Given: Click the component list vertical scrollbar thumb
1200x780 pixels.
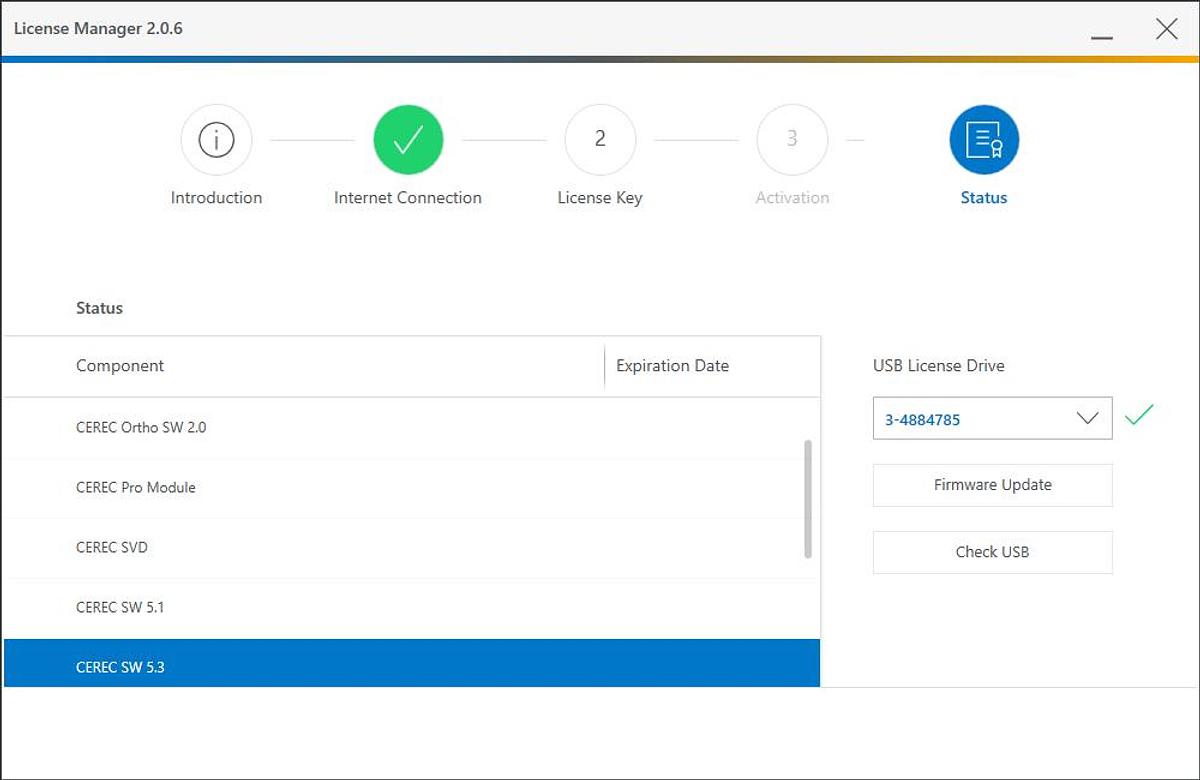Looking at the screenshot, I should tap(808, 498).
